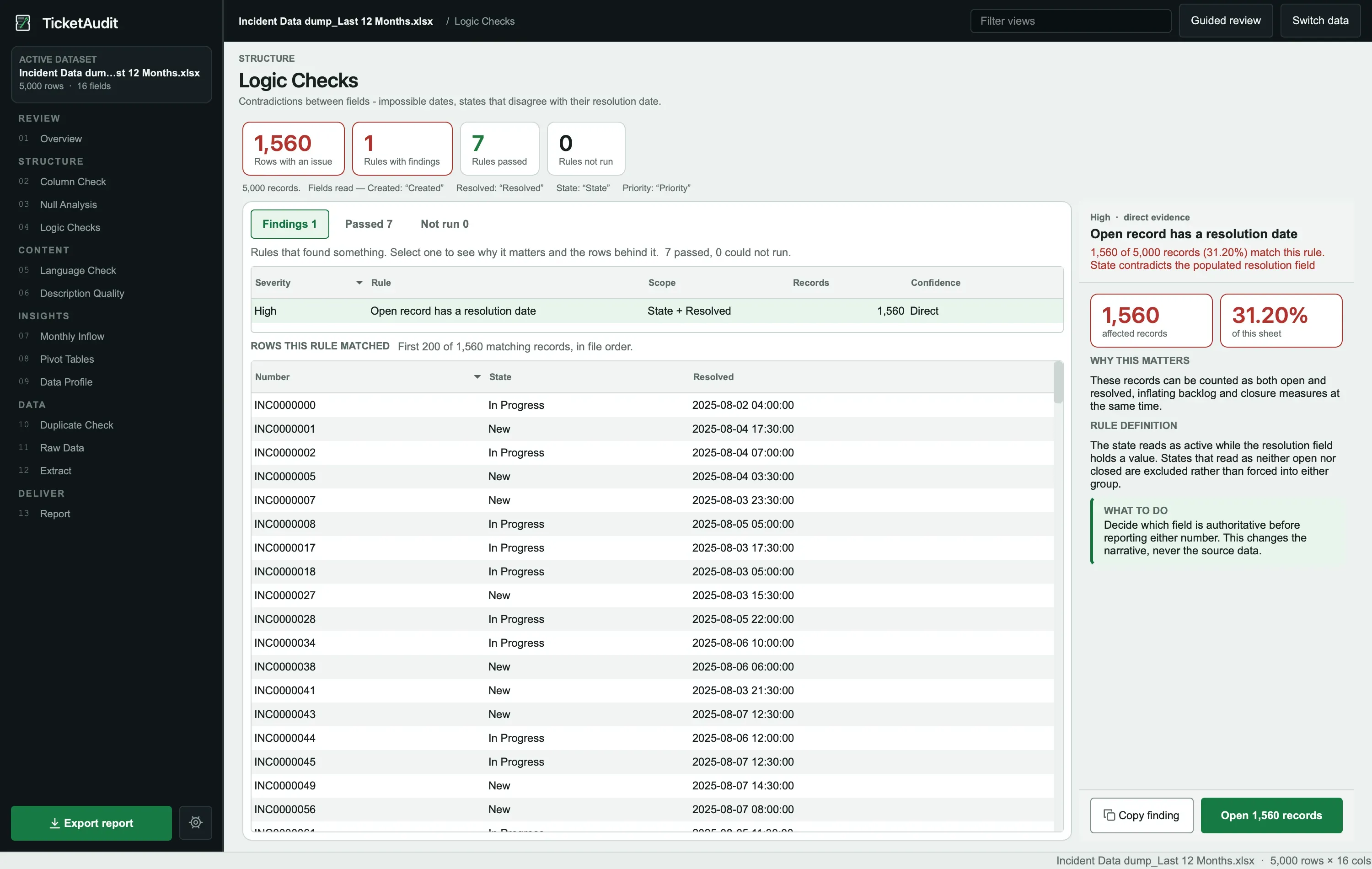
Task: Open the theme settings gear icon
Action: click(x=195, y=822)
